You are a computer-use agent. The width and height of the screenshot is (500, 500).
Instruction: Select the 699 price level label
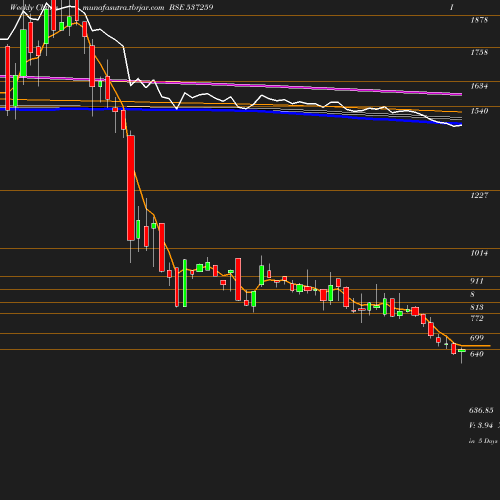click(477, 338)
